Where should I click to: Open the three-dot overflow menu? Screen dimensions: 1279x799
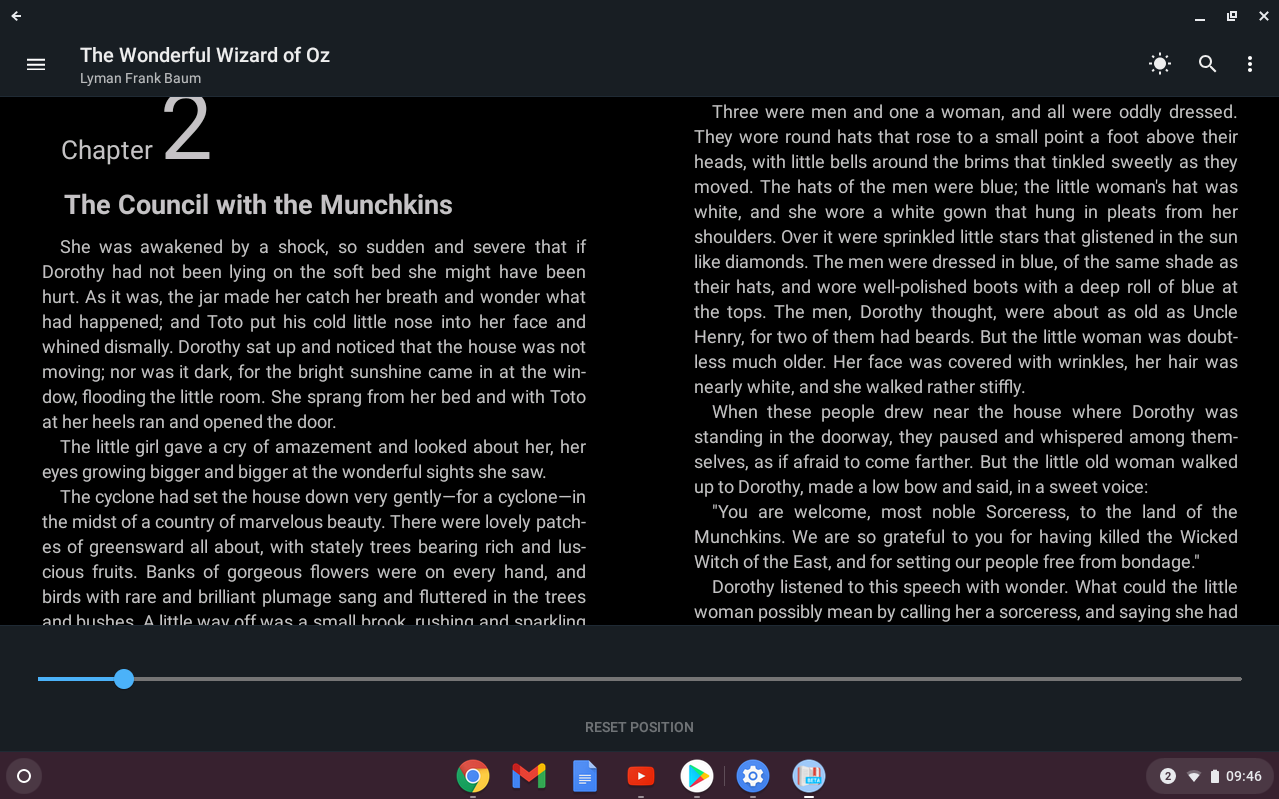[x=1250, y=64]
